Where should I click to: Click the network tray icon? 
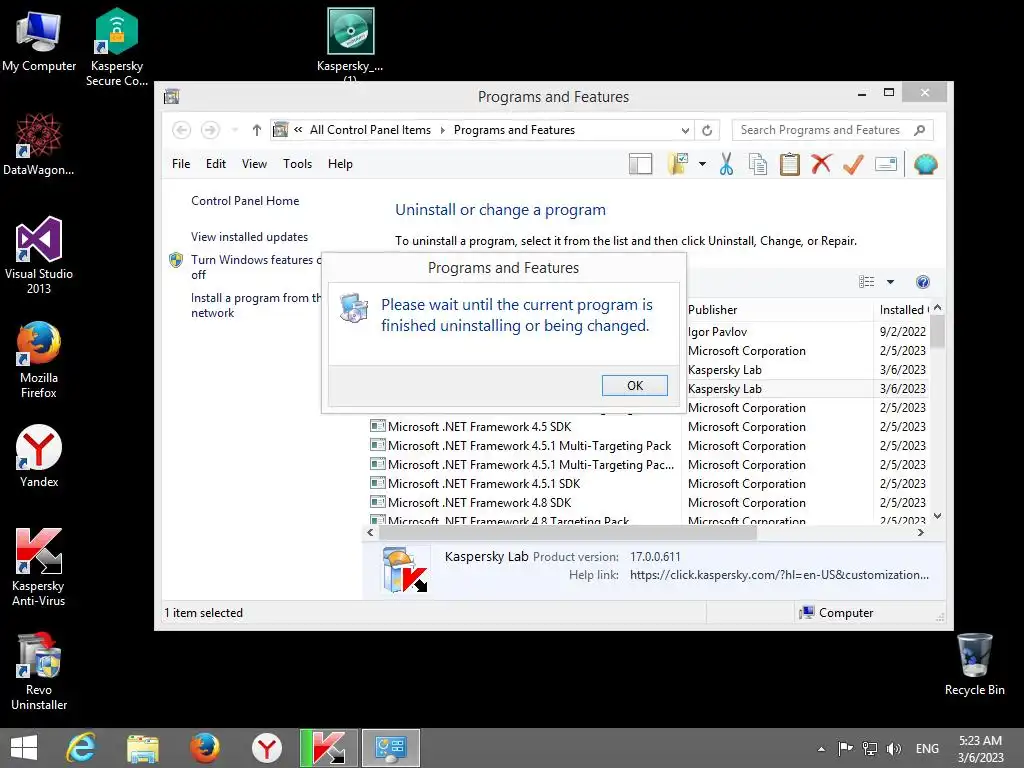(870, 748)
